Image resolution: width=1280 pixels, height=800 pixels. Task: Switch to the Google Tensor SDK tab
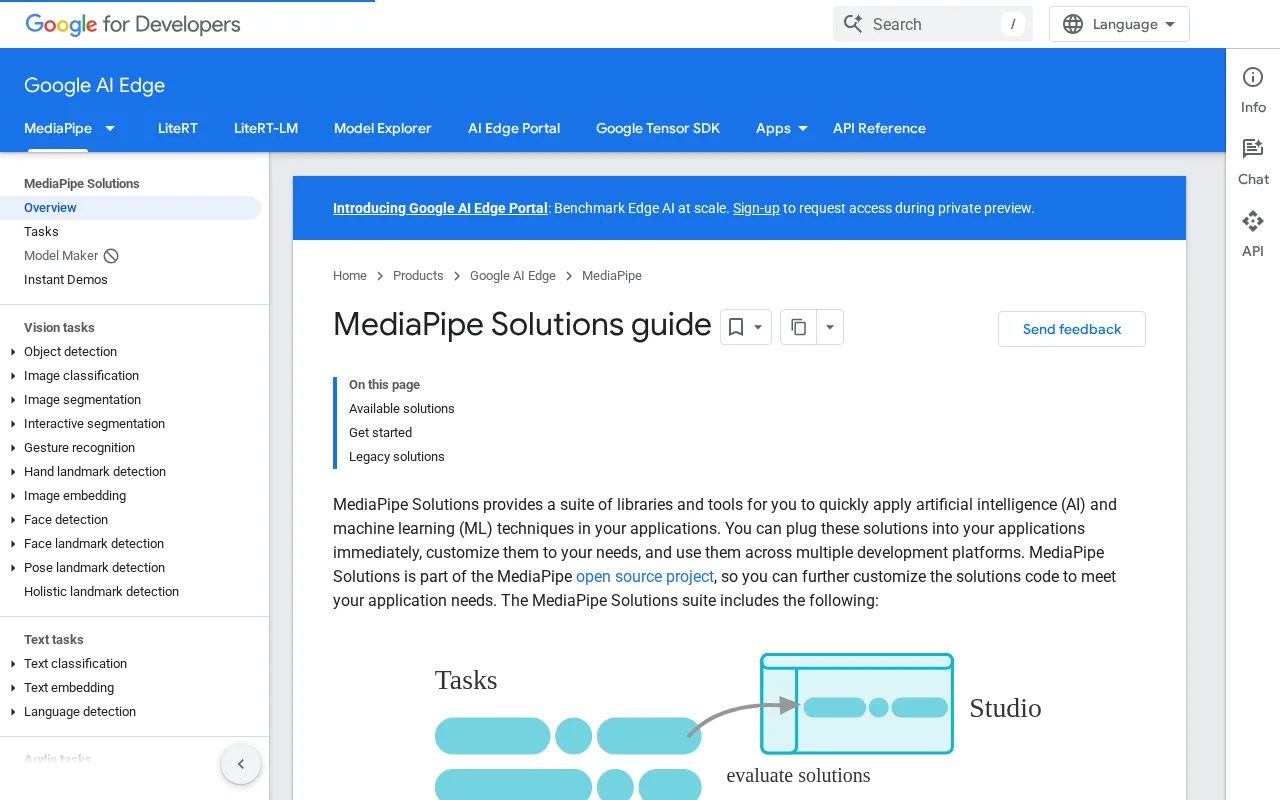point(658,128)
